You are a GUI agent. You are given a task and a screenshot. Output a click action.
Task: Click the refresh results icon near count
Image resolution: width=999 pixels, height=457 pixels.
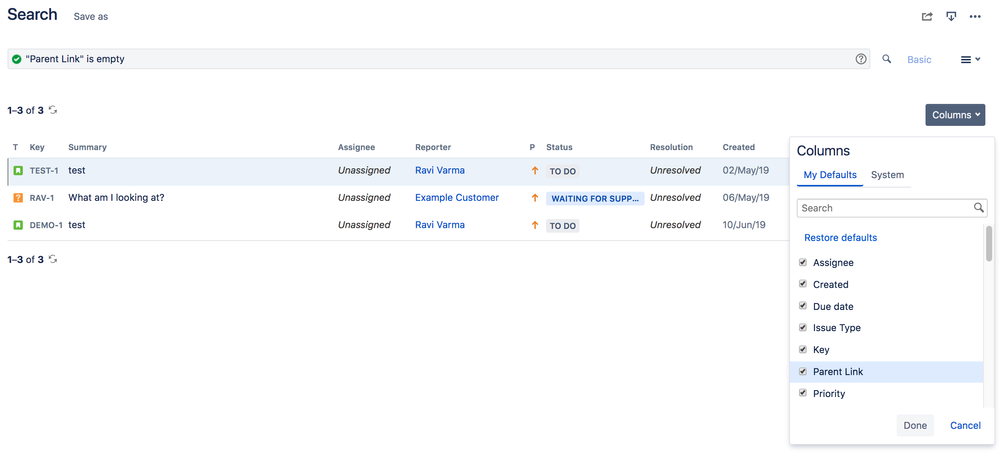(x=53, y=110)
